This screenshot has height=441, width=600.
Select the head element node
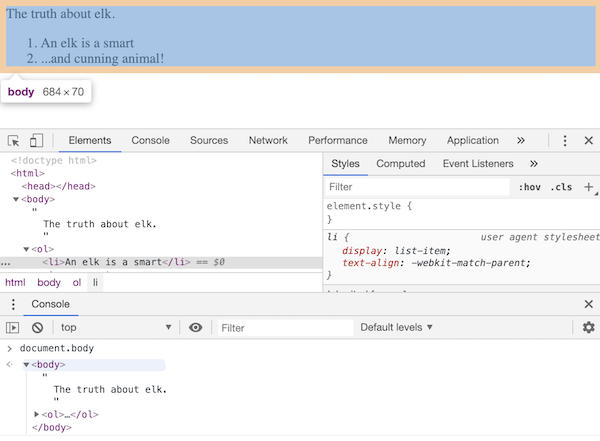coord(59,186)
